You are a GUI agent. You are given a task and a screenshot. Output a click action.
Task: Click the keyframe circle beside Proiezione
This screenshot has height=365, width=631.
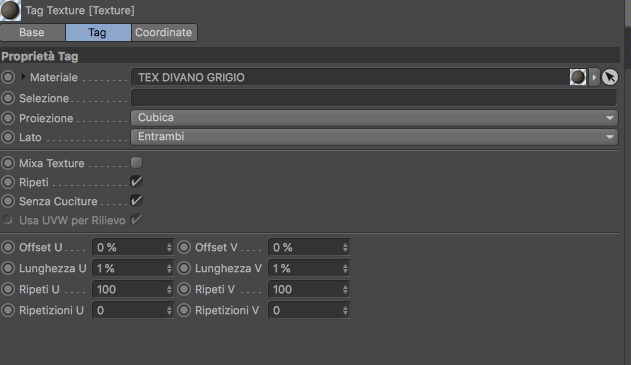click(x=8, y=118)
